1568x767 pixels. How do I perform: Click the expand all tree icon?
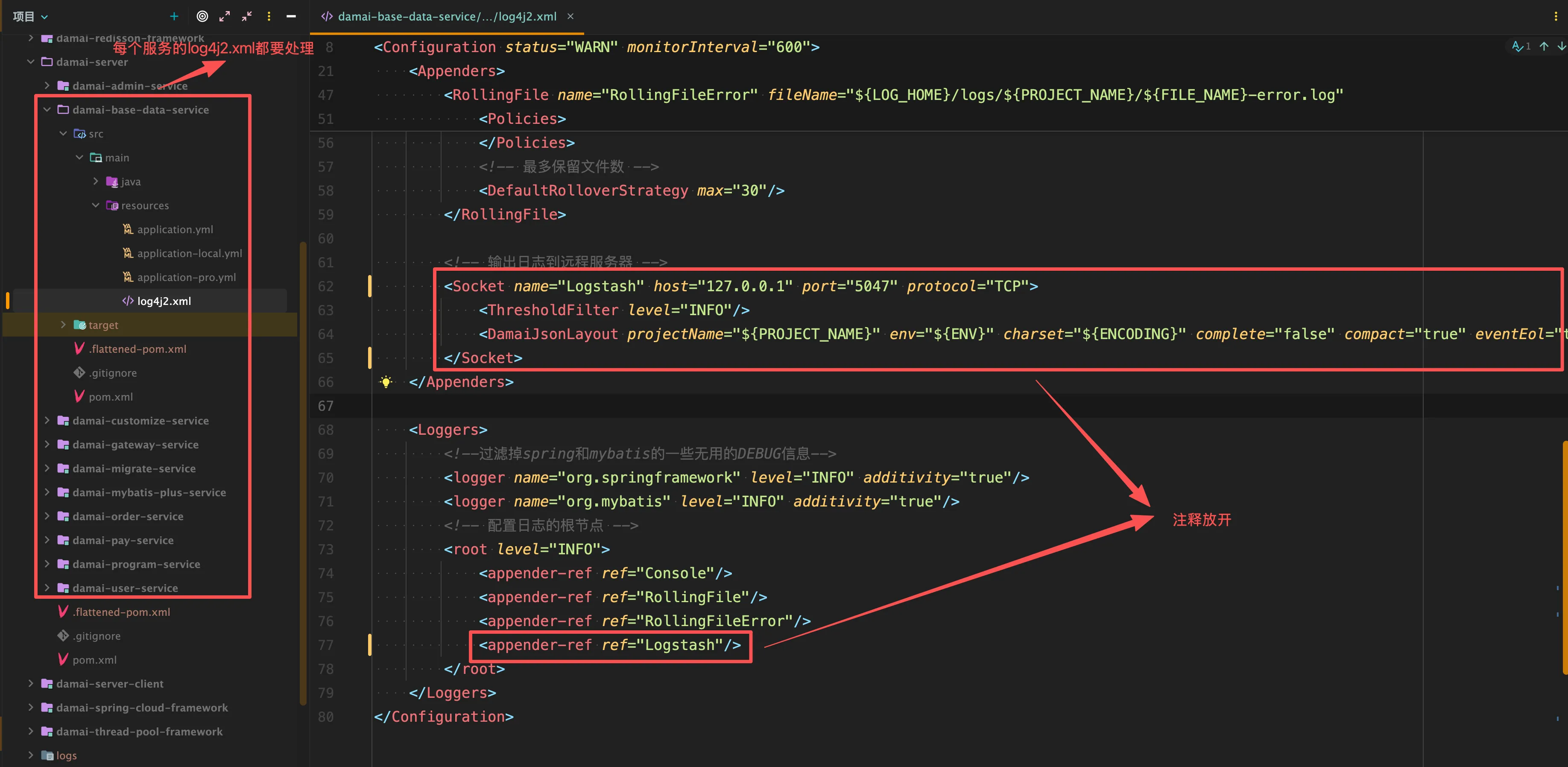pyautogui.click(x=225, y=16)
